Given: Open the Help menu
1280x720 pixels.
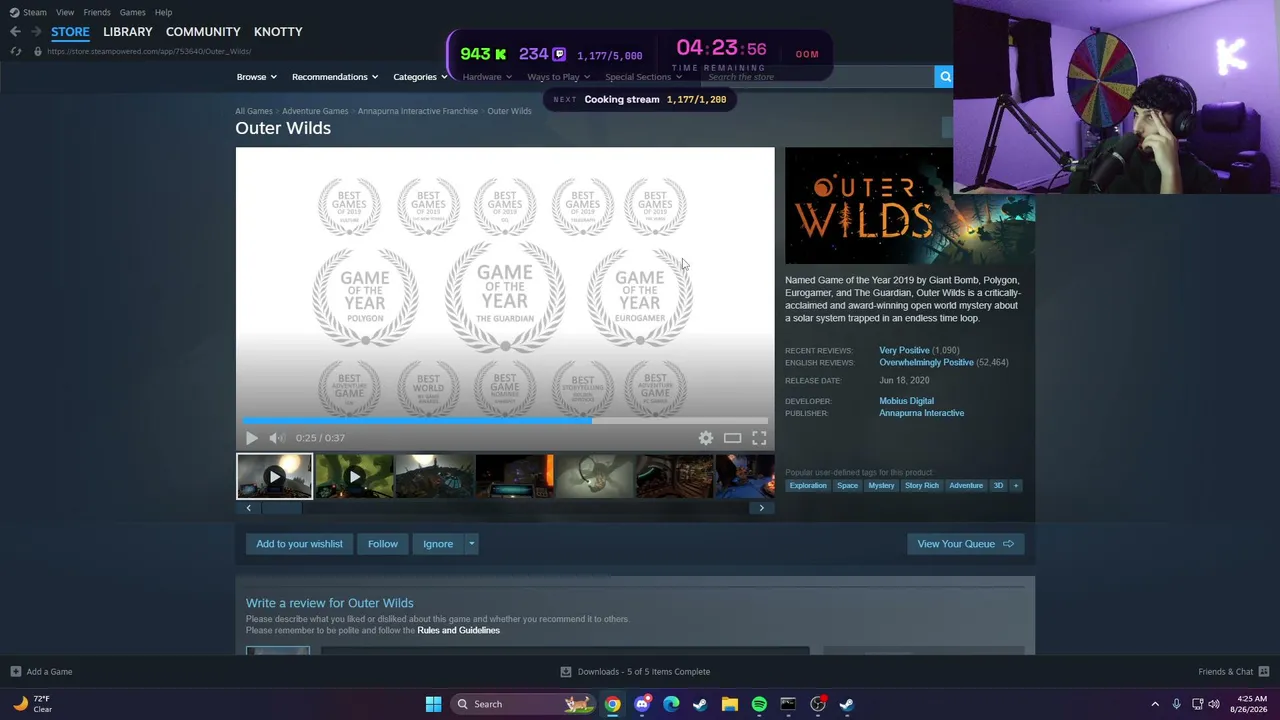Looking at the screenshot, I should click(x=163, y=12).
